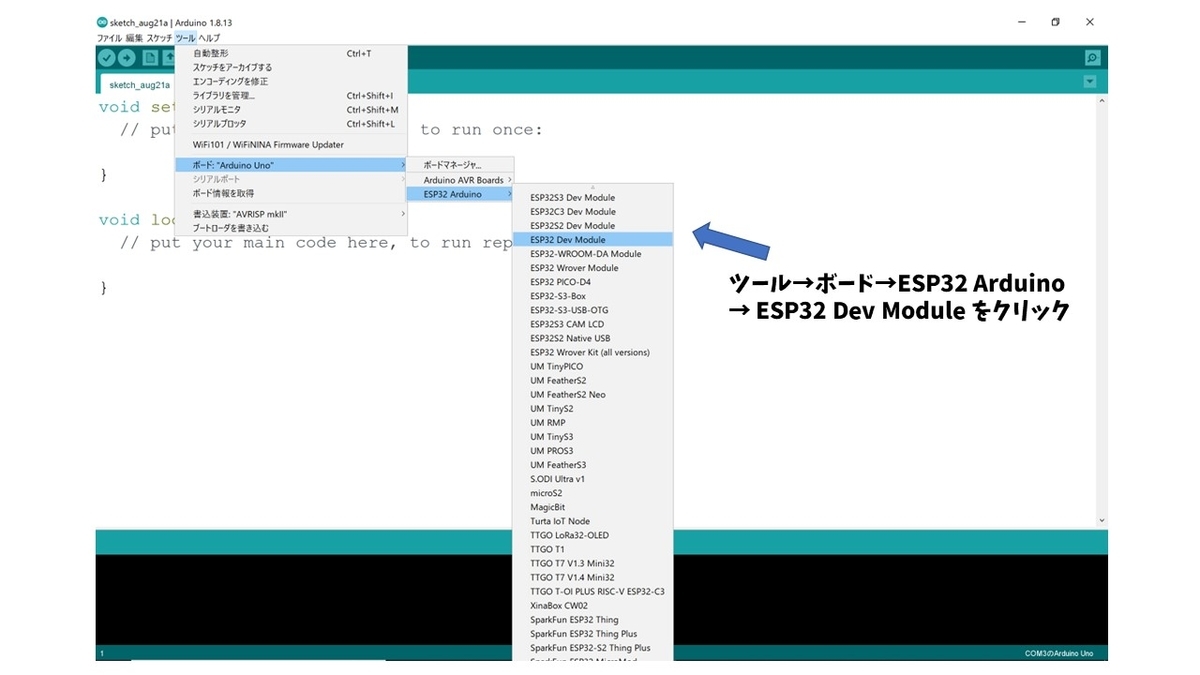Viewport: 1200px width, 675px height.
Task: Click the editor scrollbar down arrow
Action: [1101, 520]
